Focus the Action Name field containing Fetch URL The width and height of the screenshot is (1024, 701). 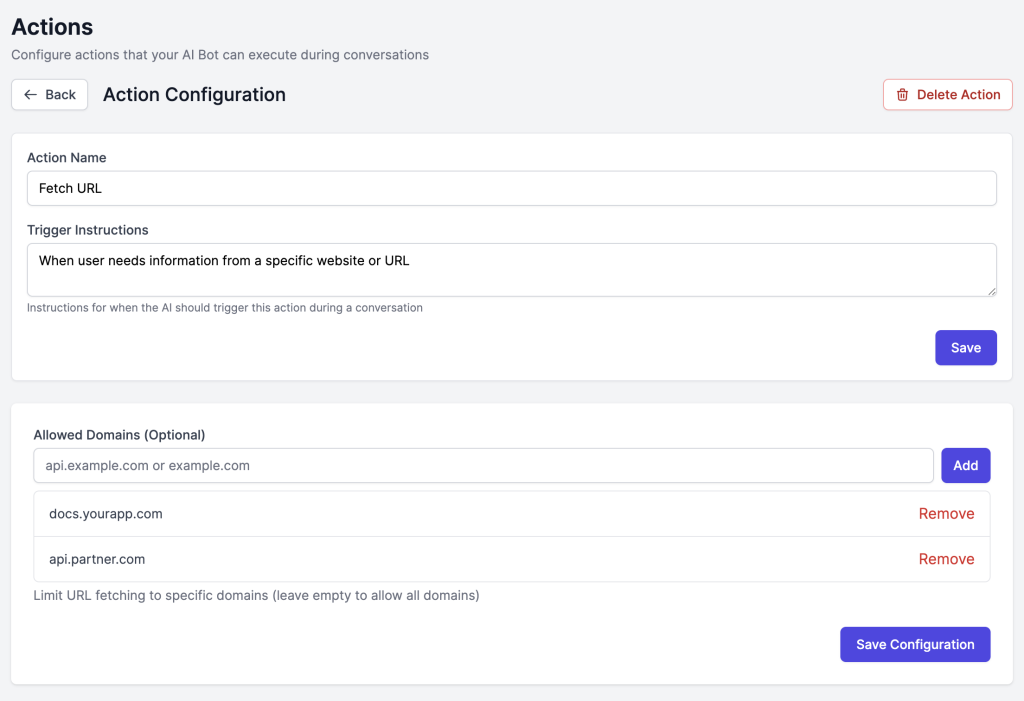(x=511, y=188)
